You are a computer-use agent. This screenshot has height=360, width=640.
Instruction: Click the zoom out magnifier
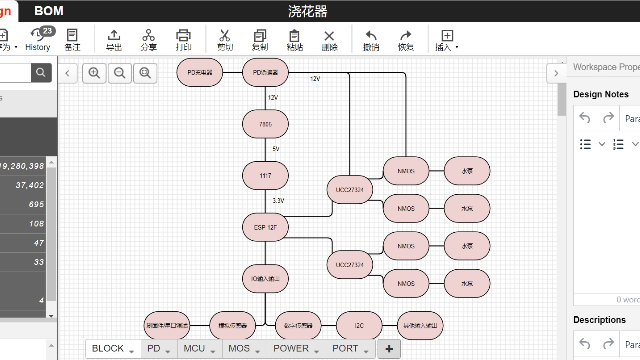coord(120,73)
